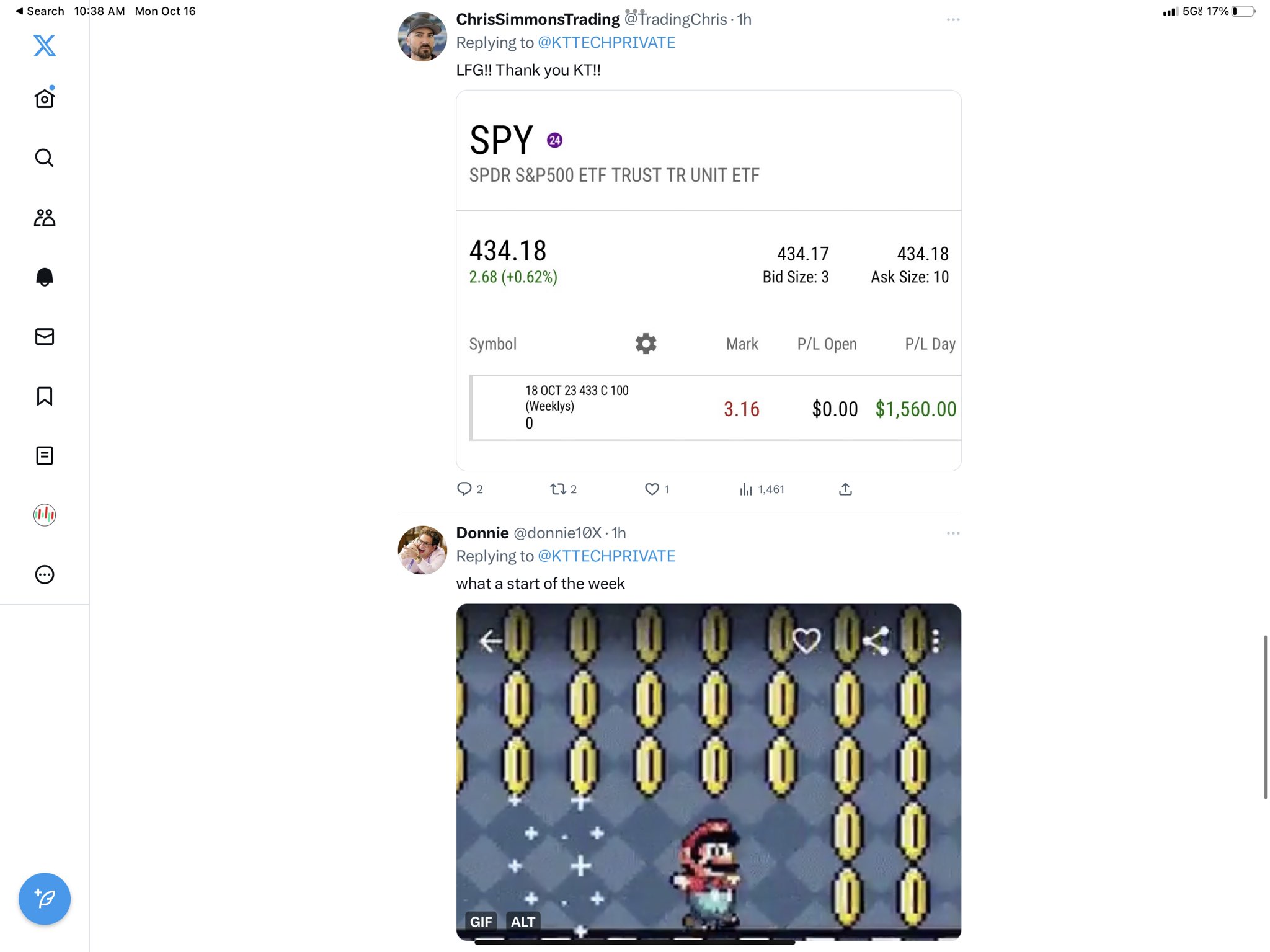1270x952 pixels.
Task: Open more options on ChrisSimmonsTrading's post
Action: tap(953, 20)
